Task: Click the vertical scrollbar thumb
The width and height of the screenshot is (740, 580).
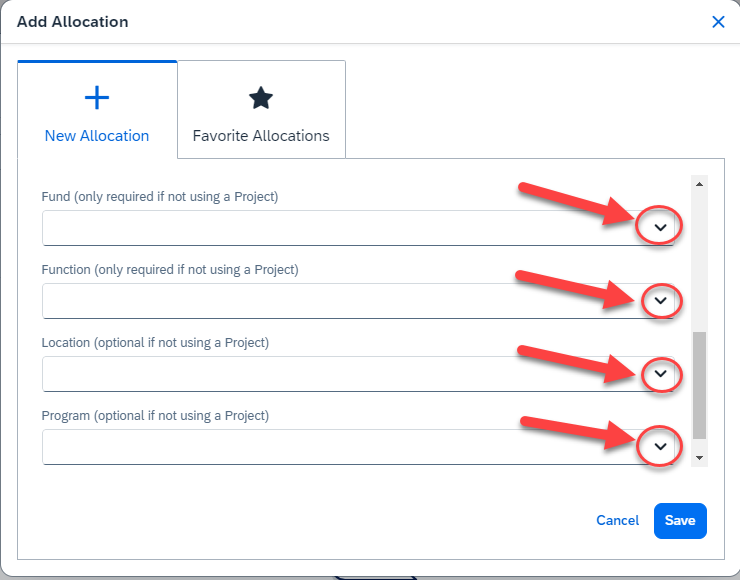Action: tap(699, 385)
